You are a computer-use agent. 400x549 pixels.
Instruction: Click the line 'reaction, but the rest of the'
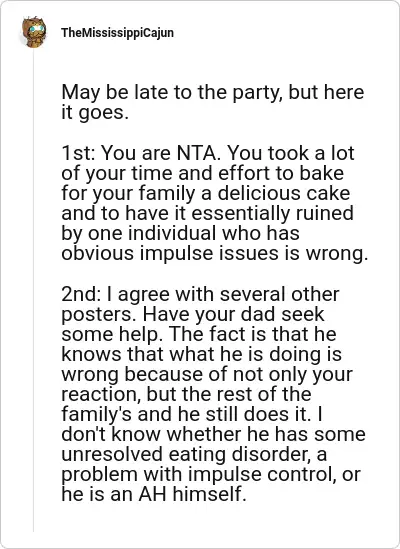pos(186,395)
